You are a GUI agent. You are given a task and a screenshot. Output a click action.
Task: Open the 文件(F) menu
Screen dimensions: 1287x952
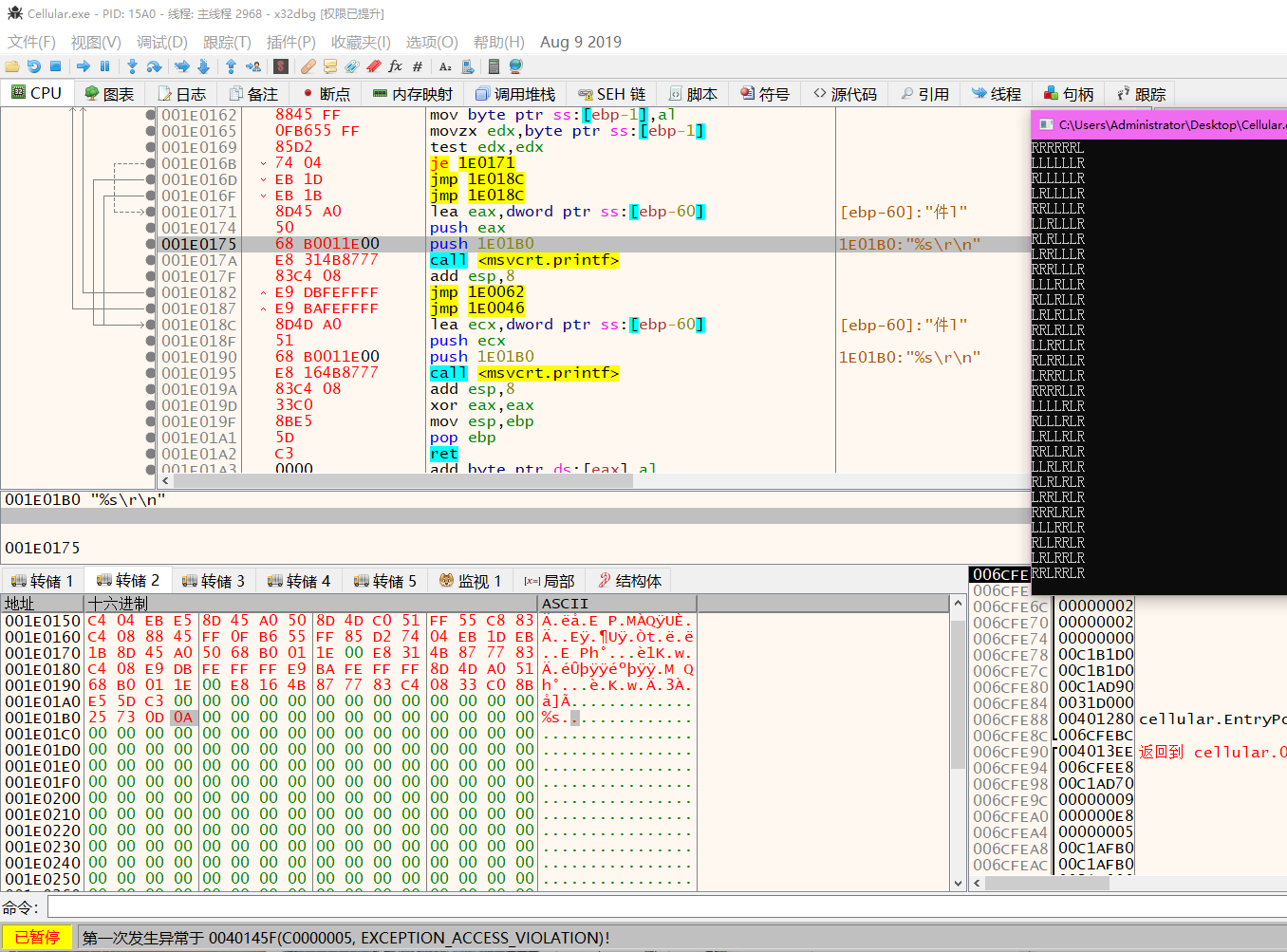[31, 42]
